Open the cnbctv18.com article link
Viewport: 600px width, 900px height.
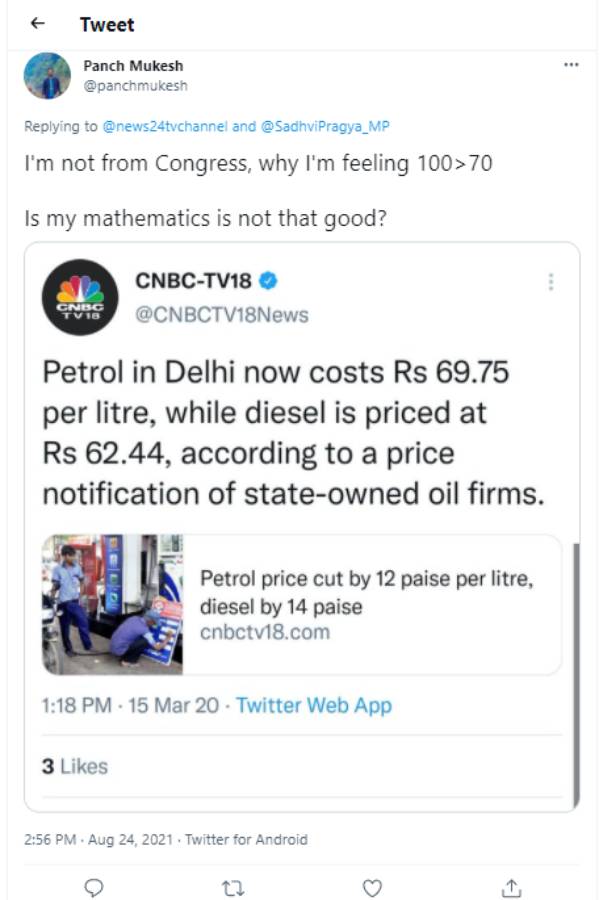(x=265, y=633)
